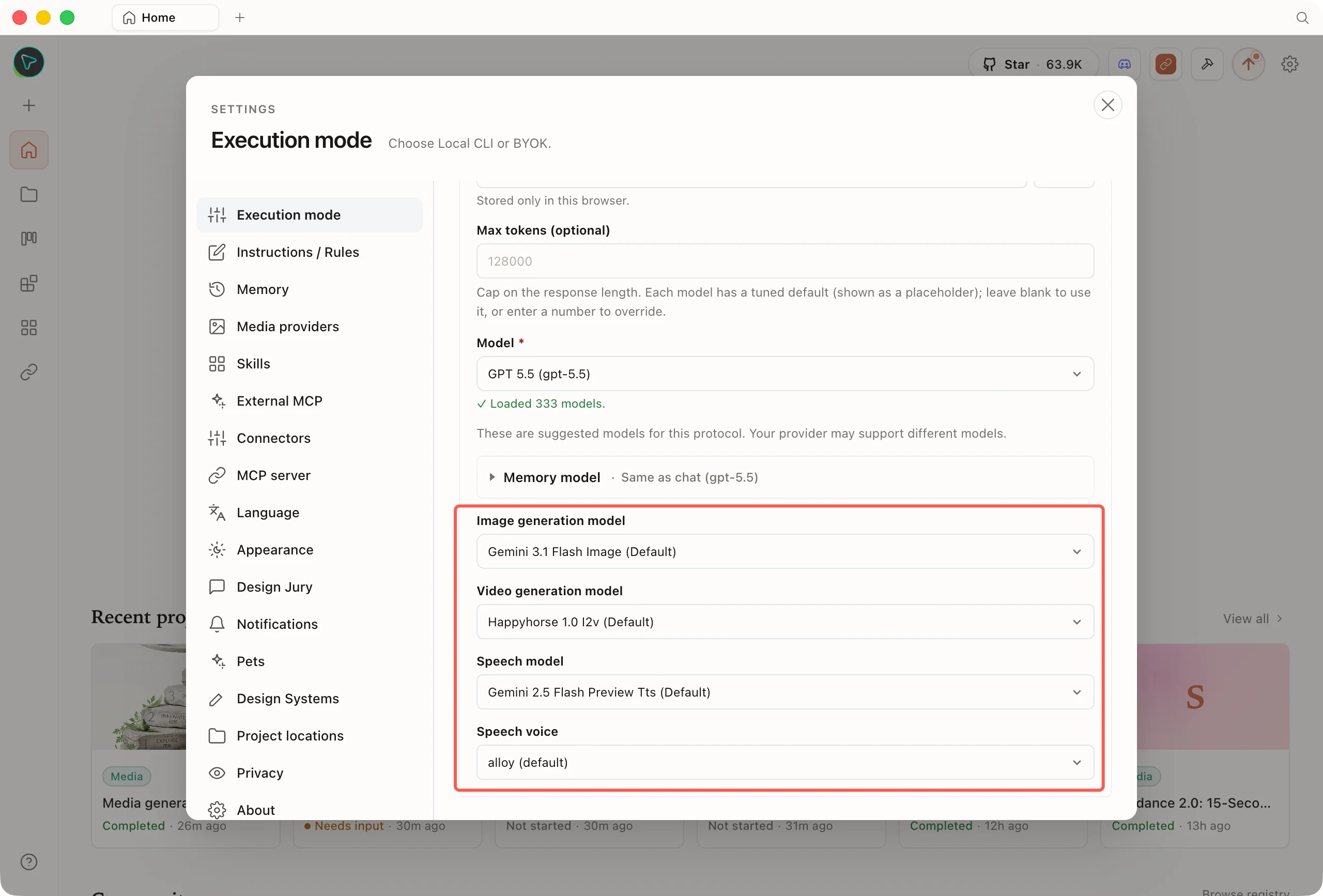Click the update arrow icon with badge
The image size is (1323, 896).
[1249, 64]
